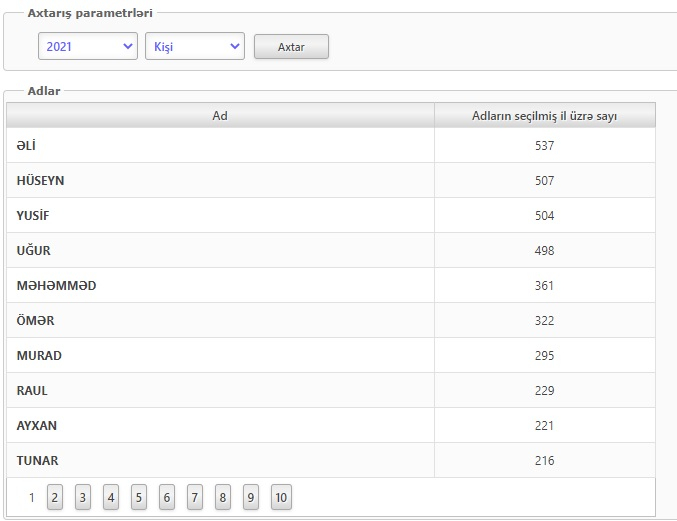The height and width of the screenshot is (521, 677).
Task: Go to results page 5
Action: (x=139, y=497)
